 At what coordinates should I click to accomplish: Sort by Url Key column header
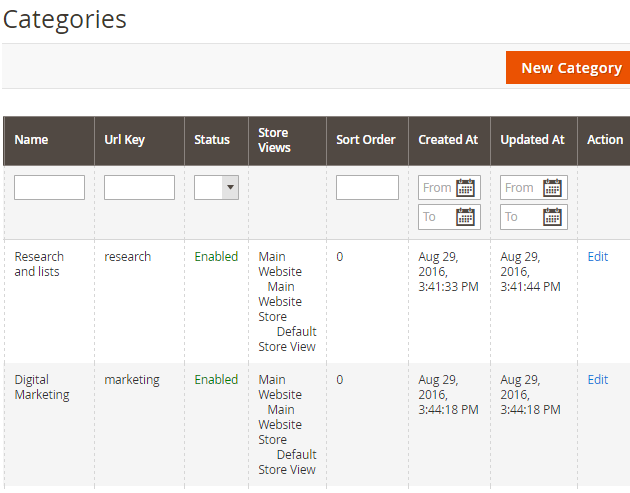point(124,140)
